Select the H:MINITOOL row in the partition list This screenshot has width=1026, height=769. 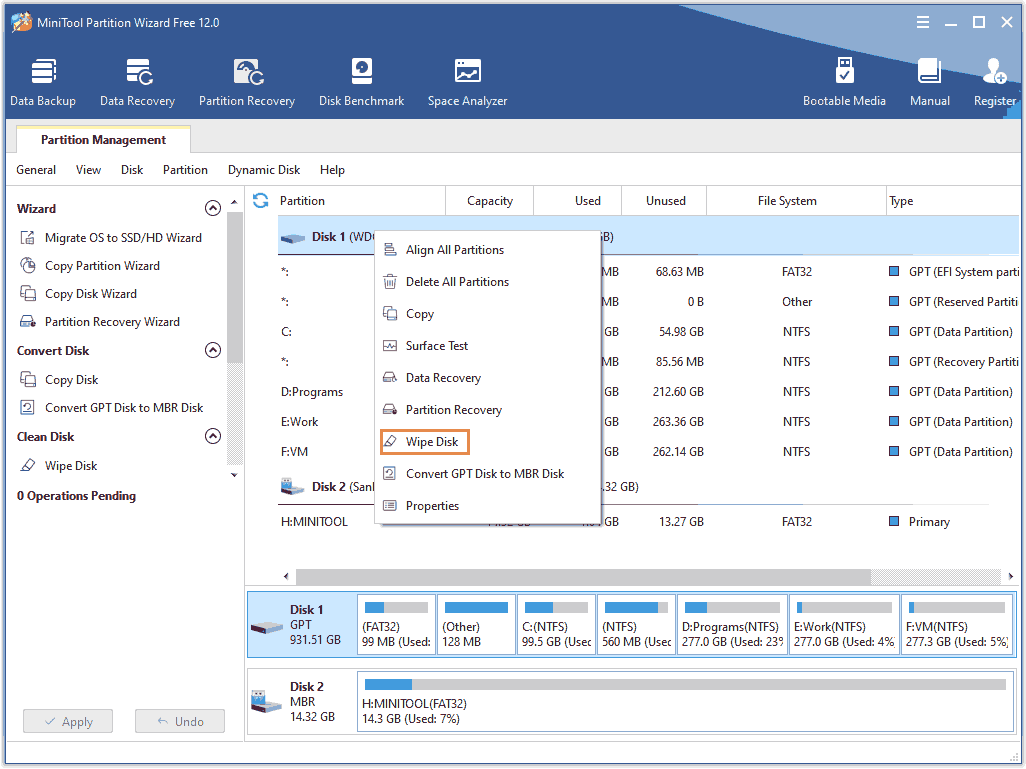[649, 522]
